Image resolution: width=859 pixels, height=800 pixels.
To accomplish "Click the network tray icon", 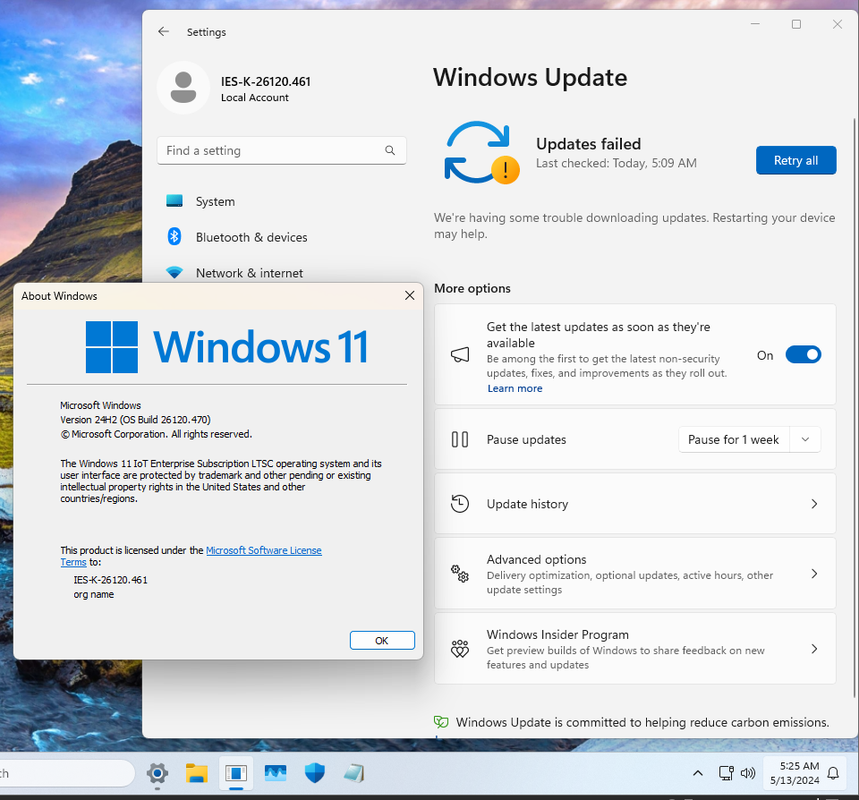I will pos(726,773).
